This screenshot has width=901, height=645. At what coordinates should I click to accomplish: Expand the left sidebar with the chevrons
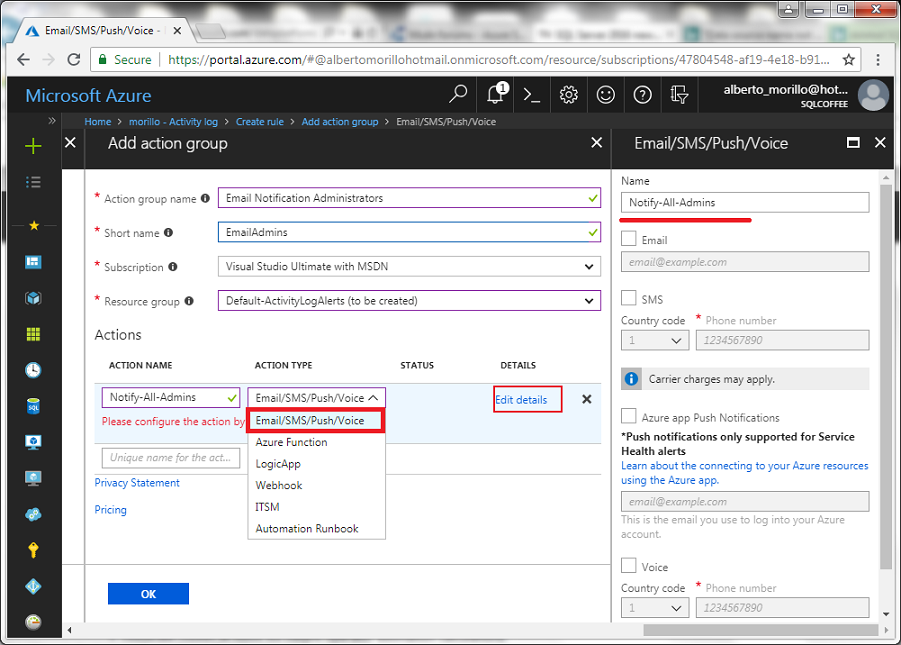pyautogui.click(x=52, y=121)
